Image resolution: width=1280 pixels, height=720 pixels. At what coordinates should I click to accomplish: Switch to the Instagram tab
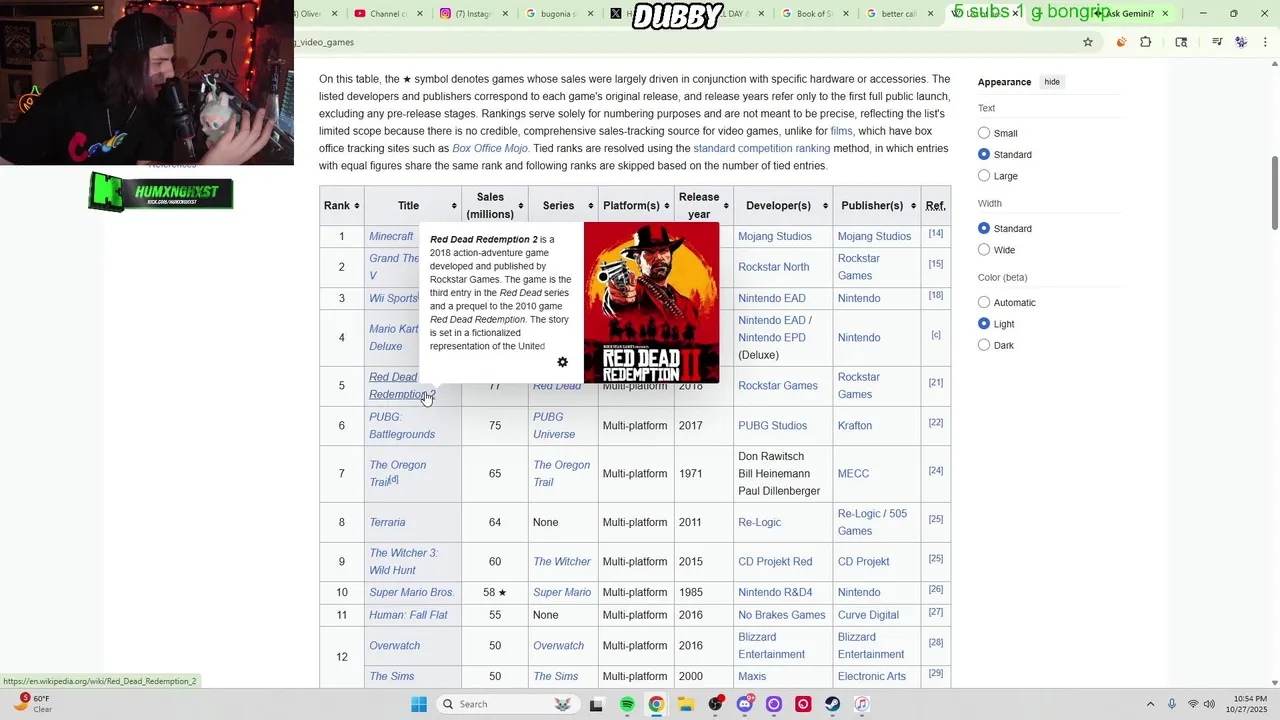(473, 14)
